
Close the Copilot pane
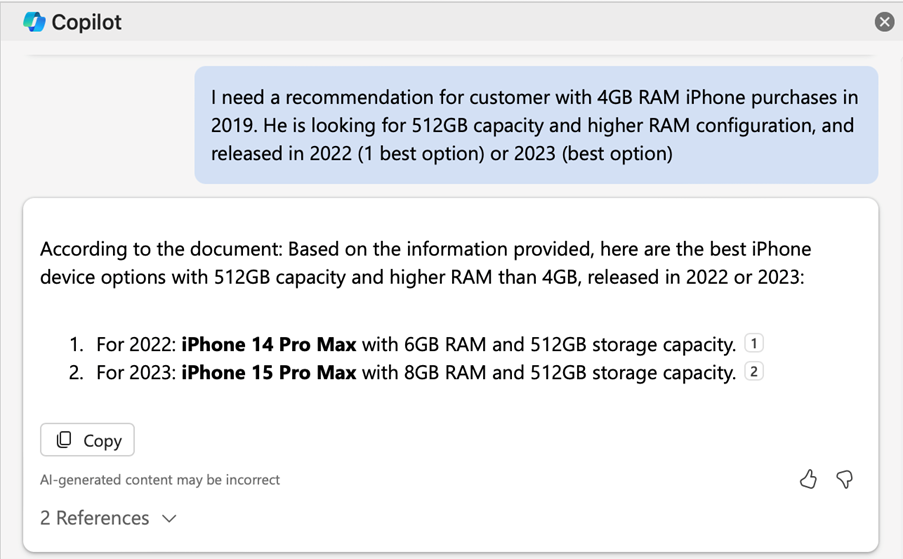[x=884, y=22]
